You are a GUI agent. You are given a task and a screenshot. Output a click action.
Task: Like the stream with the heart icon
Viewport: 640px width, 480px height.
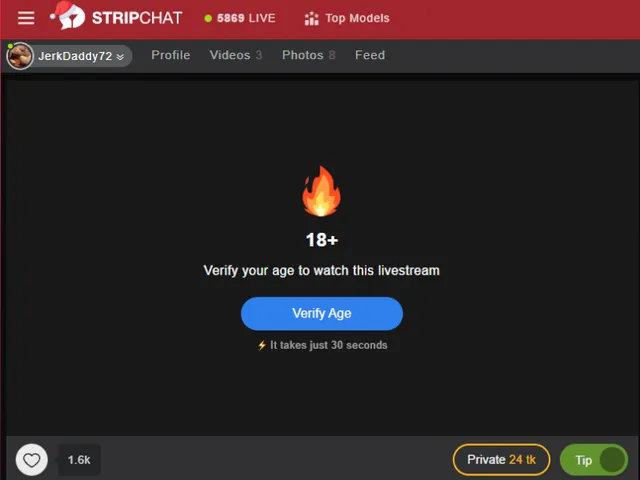point(31,460)
